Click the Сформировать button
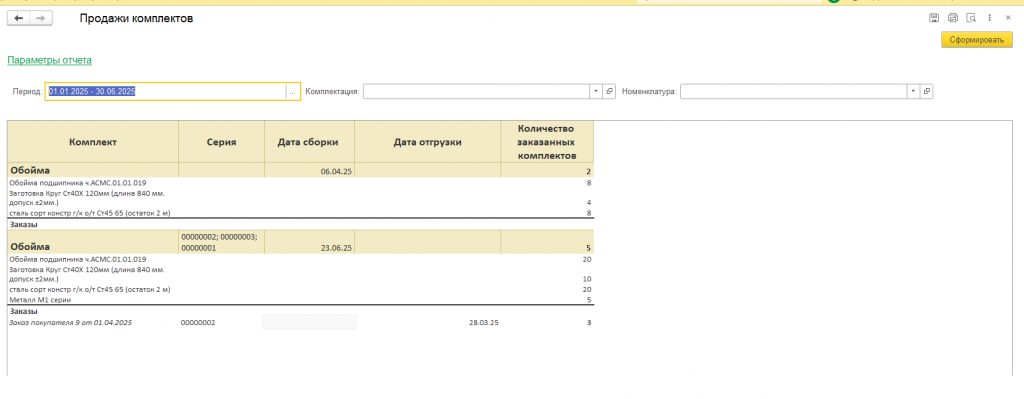The height and width of the screenshot is (399, 1024). point(976,40)
